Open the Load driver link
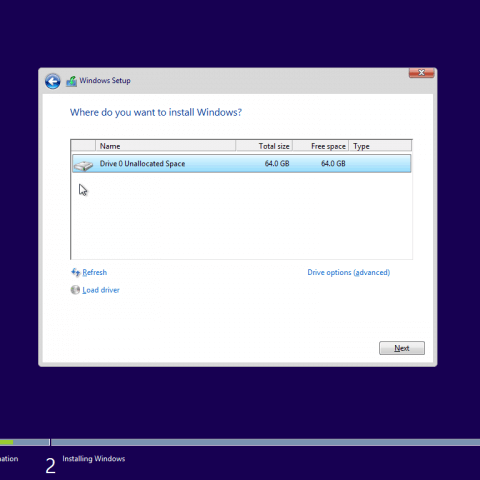The height and width of the screenshot is (480, 480). 101,290
